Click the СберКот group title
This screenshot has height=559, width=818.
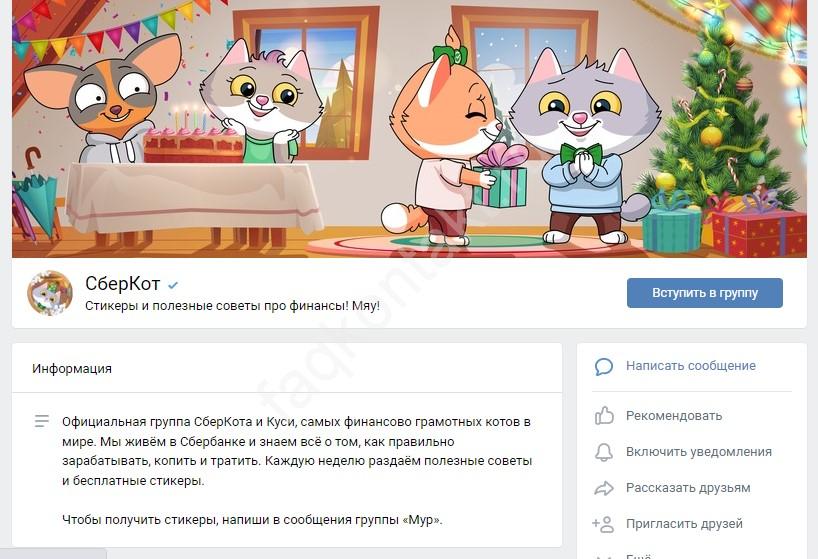(x=123, y=283)
